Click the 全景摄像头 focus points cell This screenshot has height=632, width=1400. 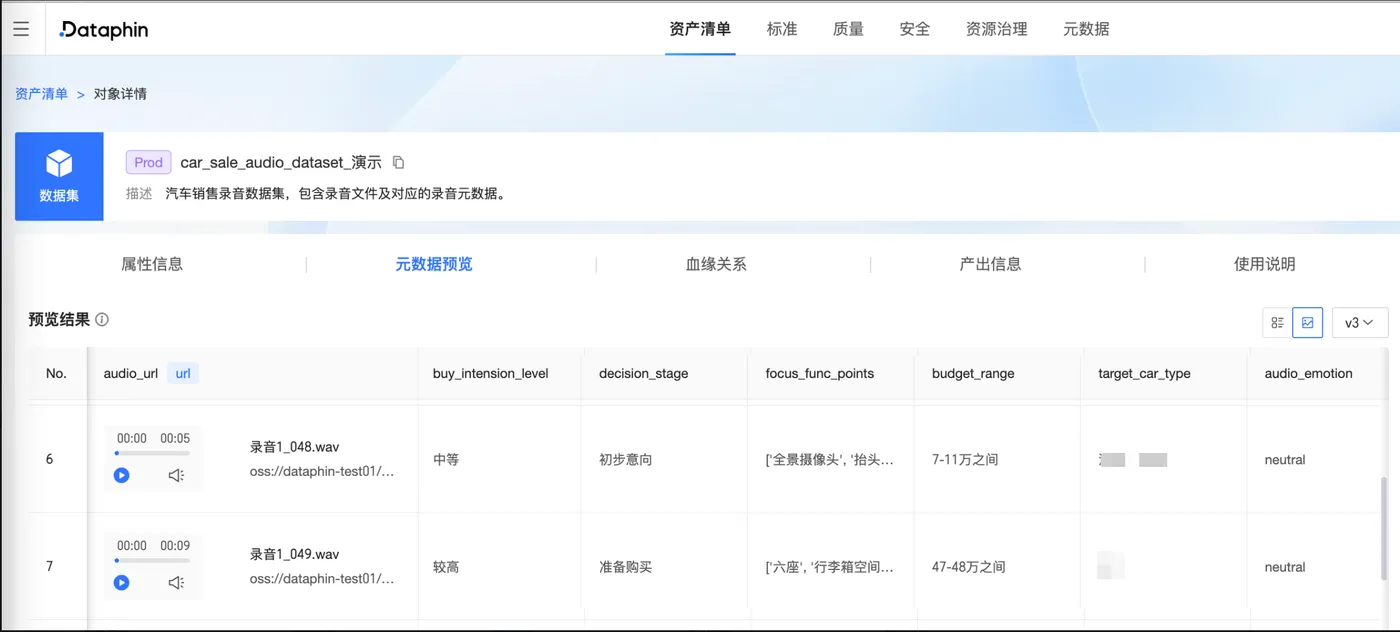coord(830,460)
